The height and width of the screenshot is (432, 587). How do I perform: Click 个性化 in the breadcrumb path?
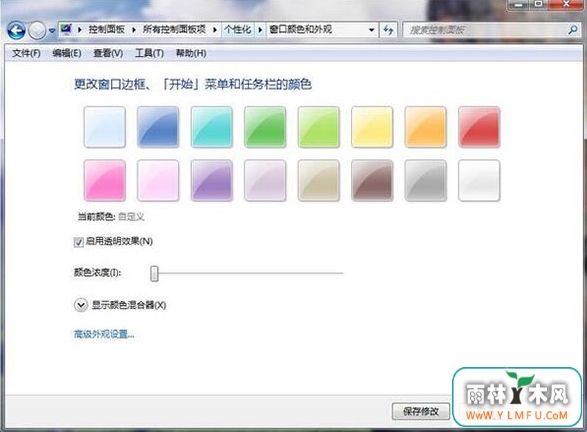238,30
